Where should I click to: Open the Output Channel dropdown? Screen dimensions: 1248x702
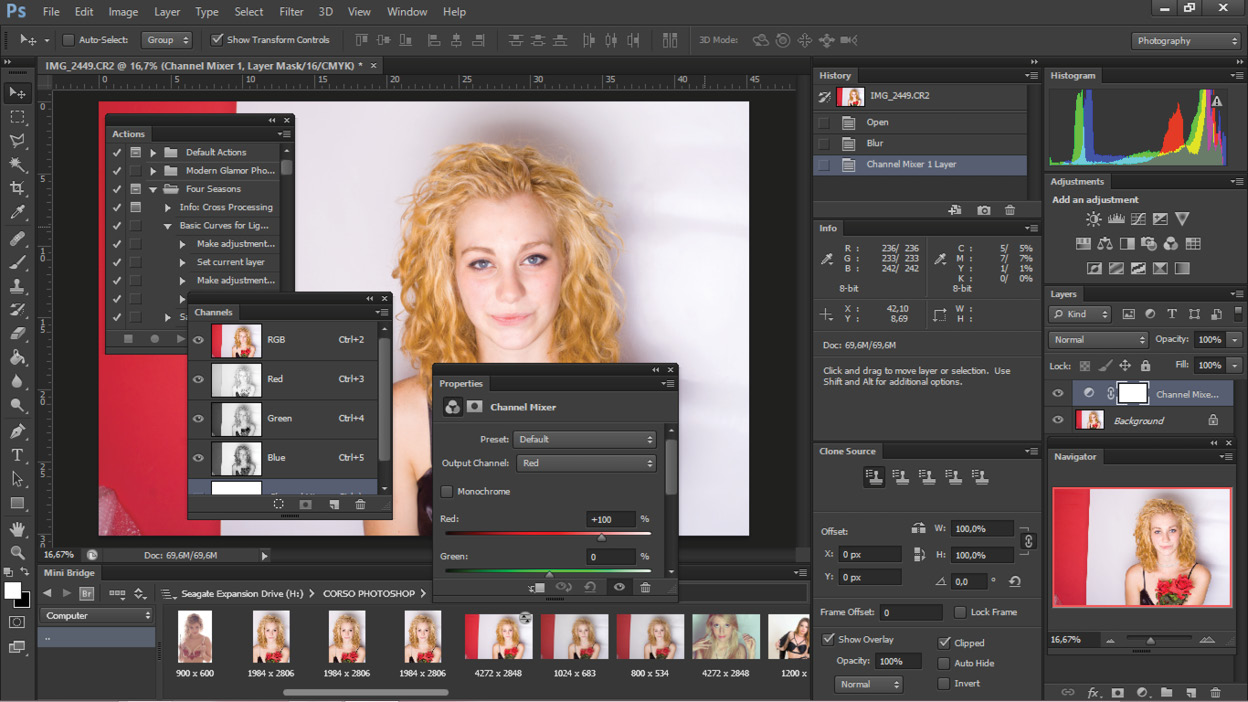[x=586, y=463]
